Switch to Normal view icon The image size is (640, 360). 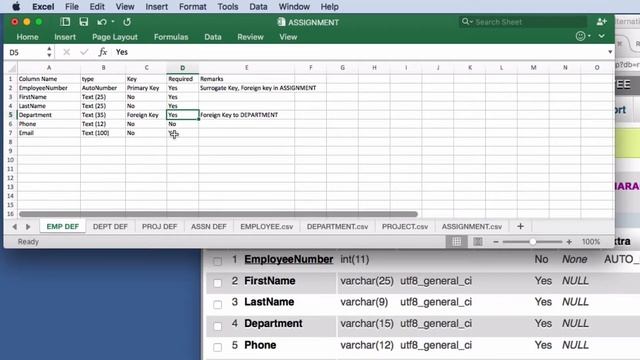tap(457, 242)
